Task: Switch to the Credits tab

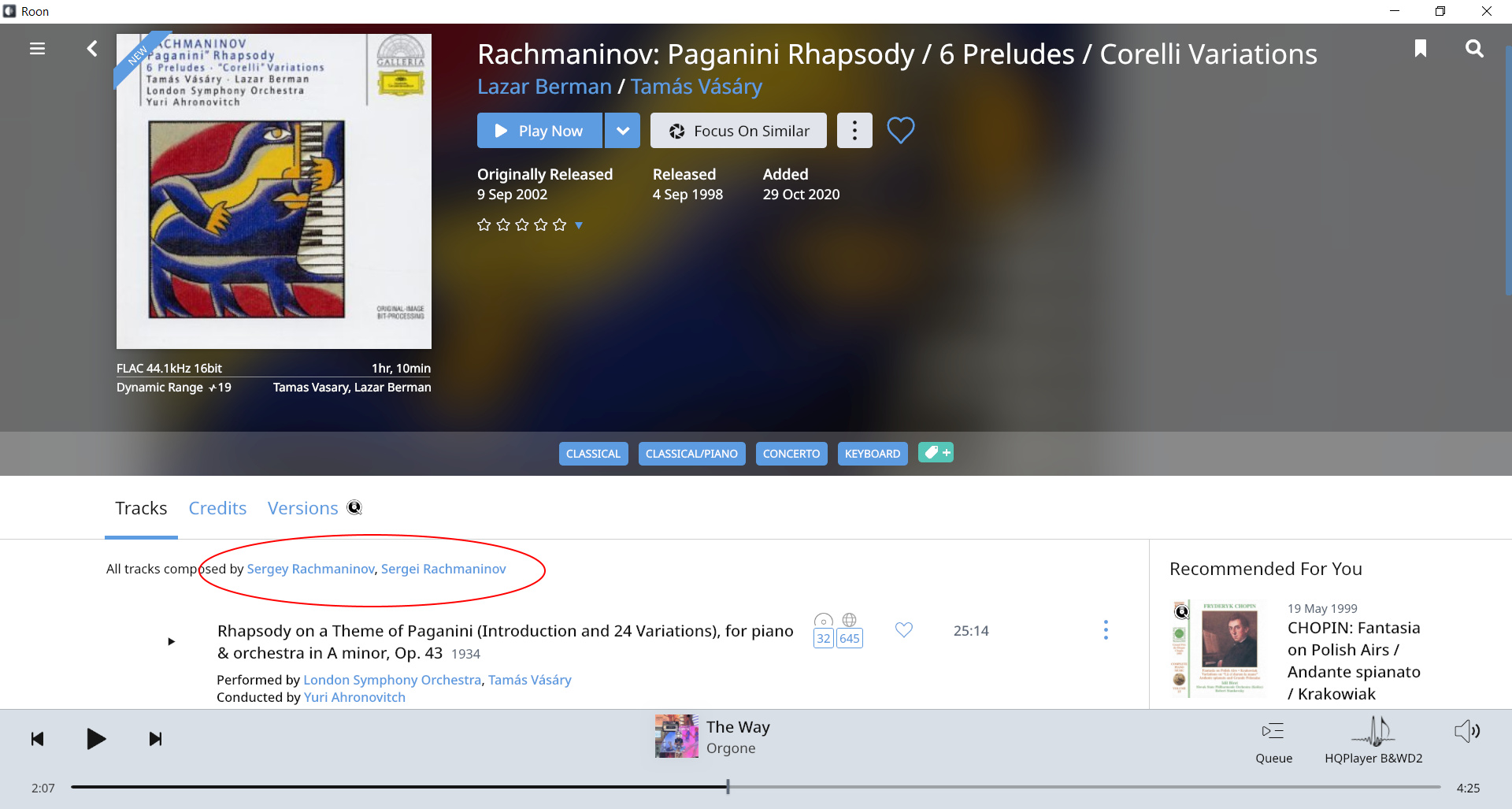Action: pos(217,508)
